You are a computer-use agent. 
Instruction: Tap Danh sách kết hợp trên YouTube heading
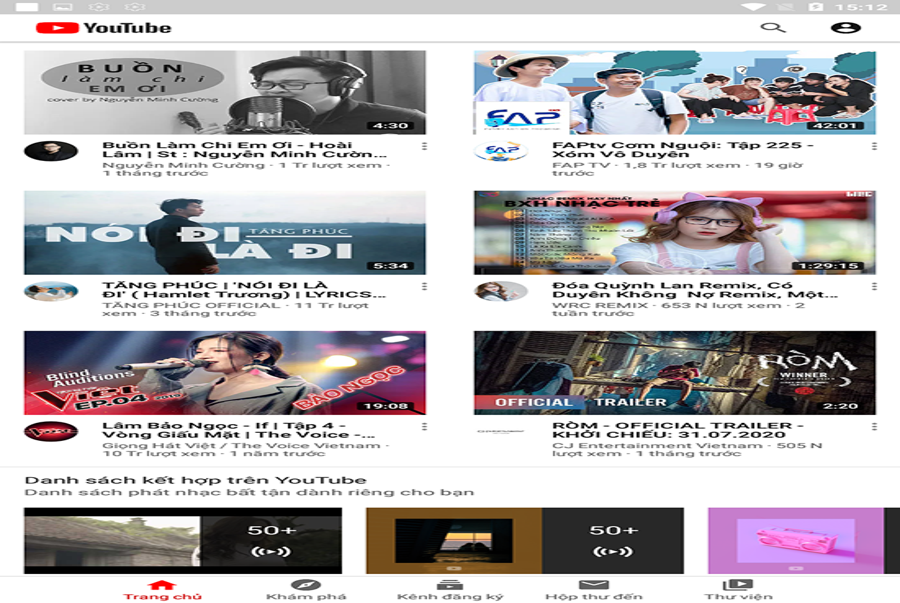click(195, 480)
